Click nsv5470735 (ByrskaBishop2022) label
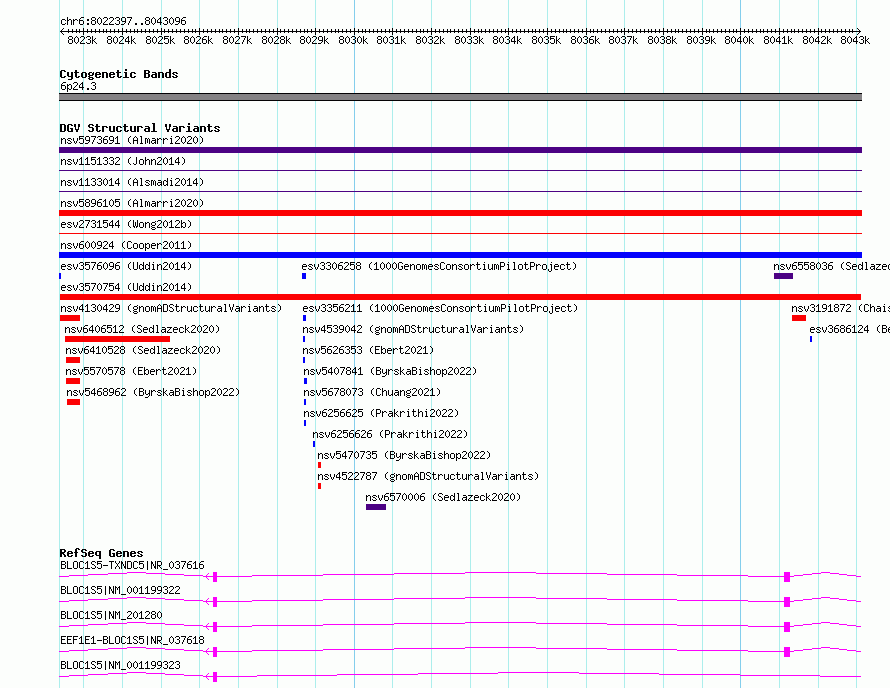This screenshot has width=890, height=688. 404,455
